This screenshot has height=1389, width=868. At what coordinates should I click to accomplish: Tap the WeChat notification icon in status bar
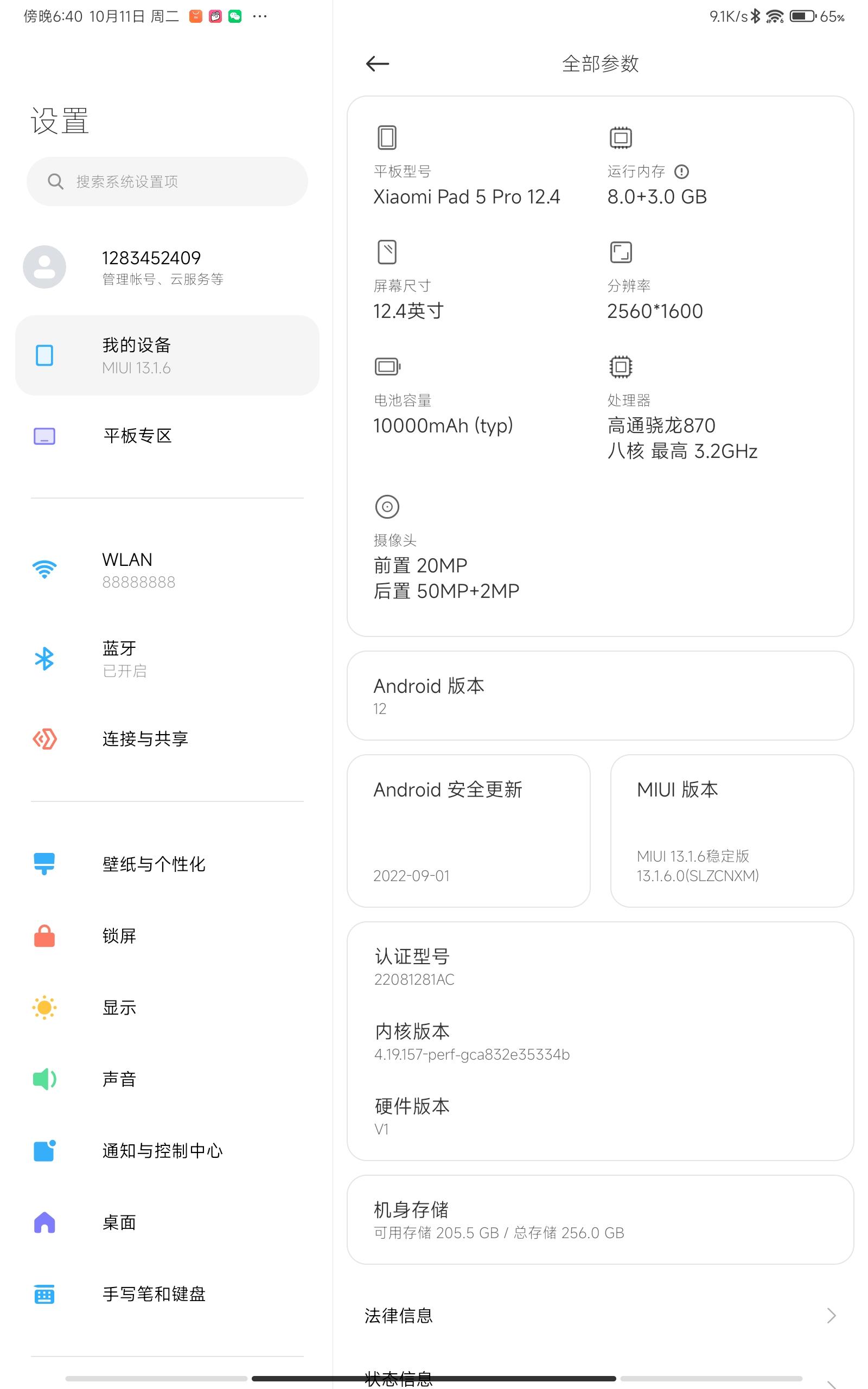235,16
